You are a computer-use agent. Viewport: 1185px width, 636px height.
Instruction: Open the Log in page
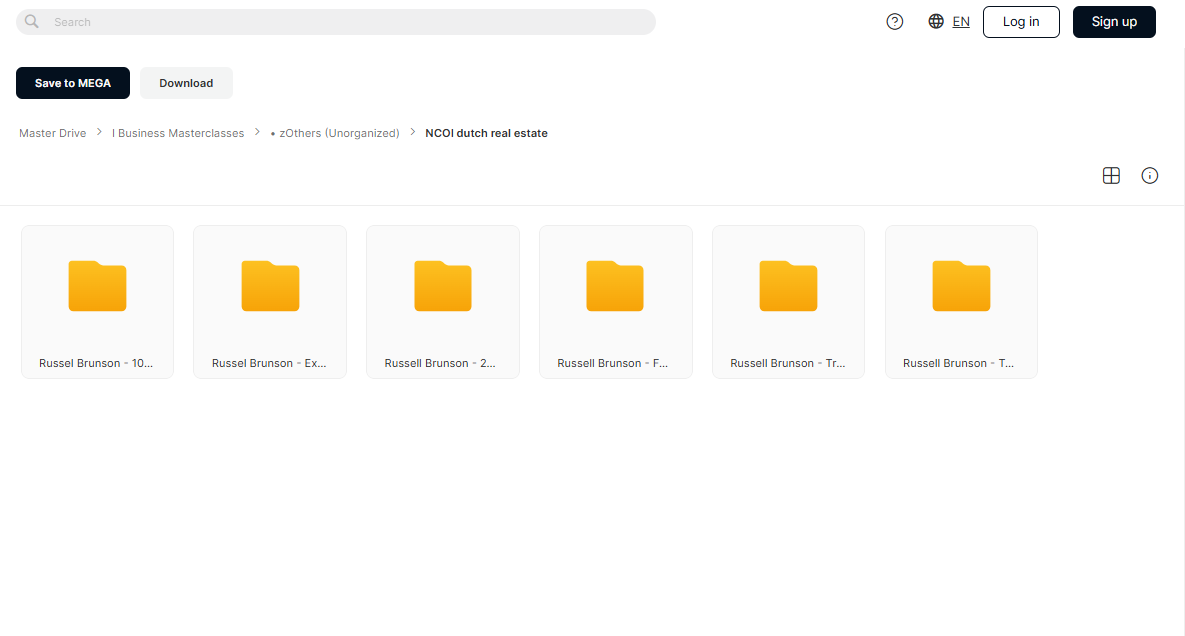coord(1021,22)
